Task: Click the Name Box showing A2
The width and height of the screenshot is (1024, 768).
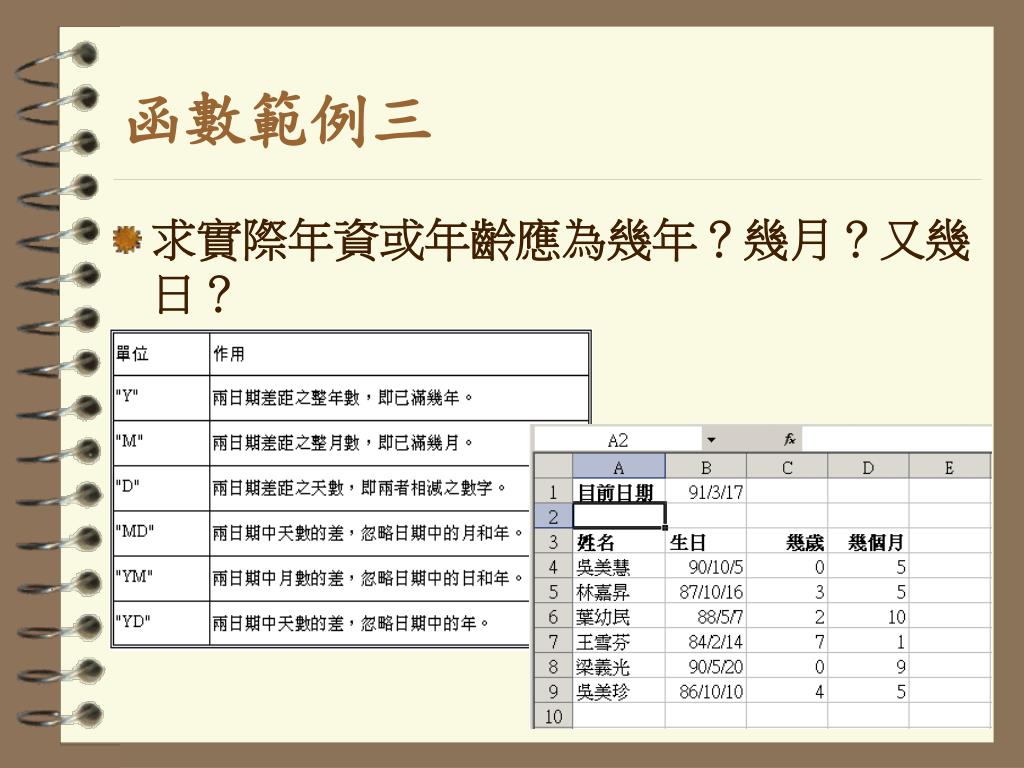Action: pos(618,440)
